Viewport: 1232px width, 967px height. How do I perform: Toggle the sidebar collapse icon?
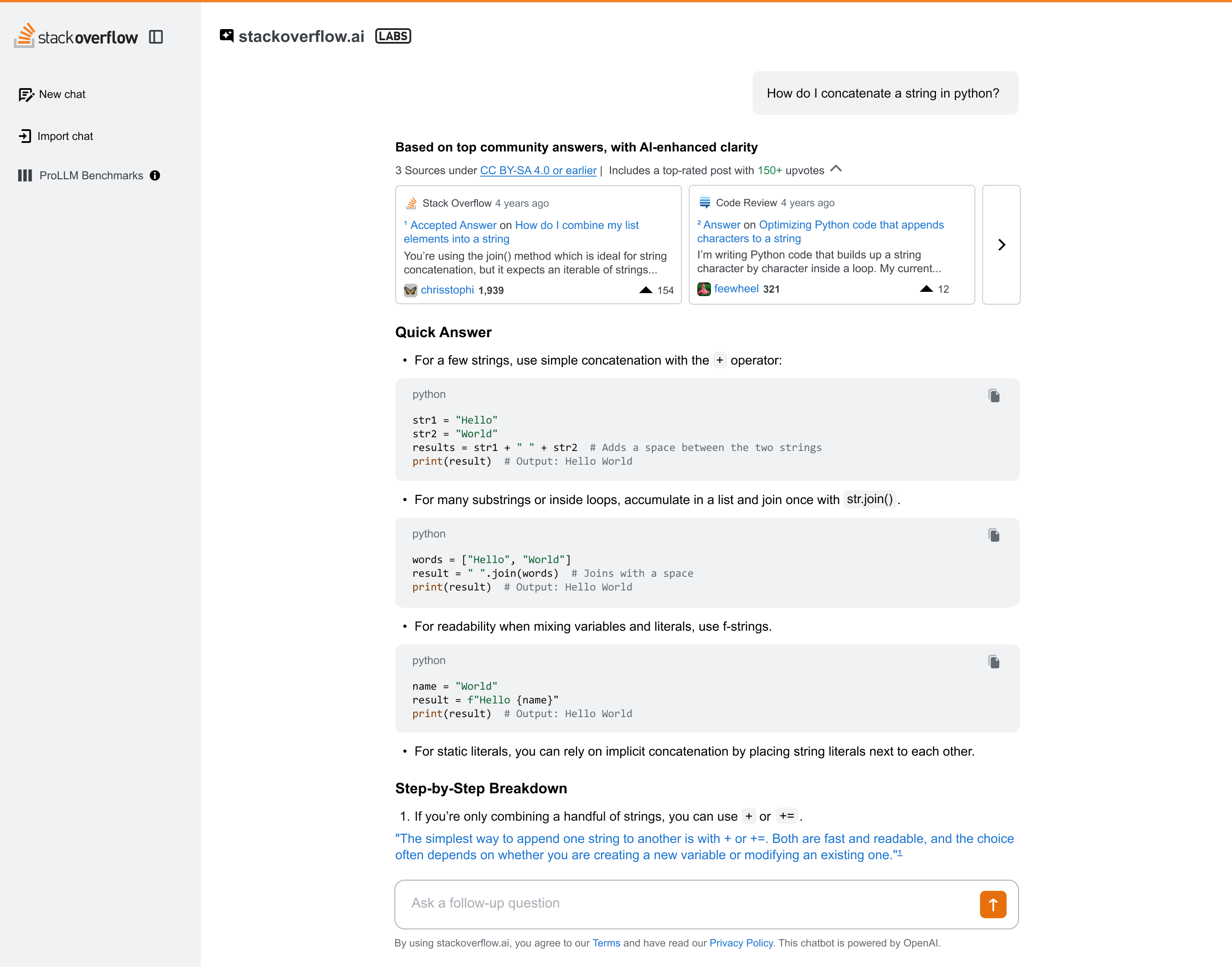156,37
